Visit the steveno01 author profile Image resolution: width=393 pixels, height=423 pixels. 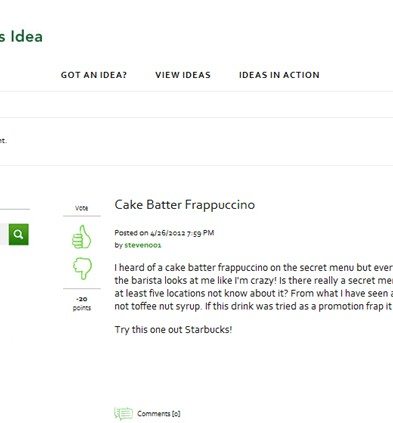(143, 245)
